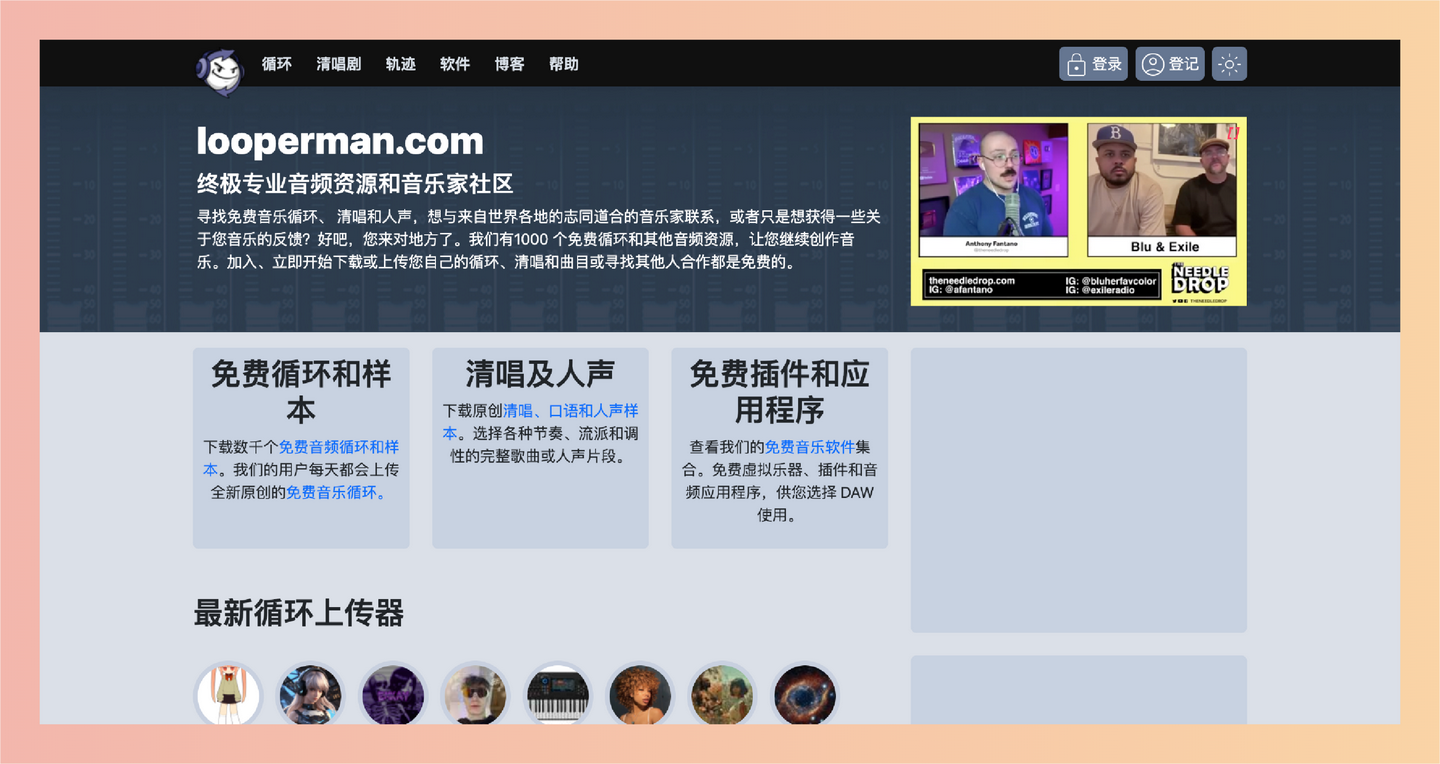Image resolution: width=1440 pixels, height=764 pixels.
Task: Click the Needle Drop video advertisement
Action: (x=1078, y=211)
